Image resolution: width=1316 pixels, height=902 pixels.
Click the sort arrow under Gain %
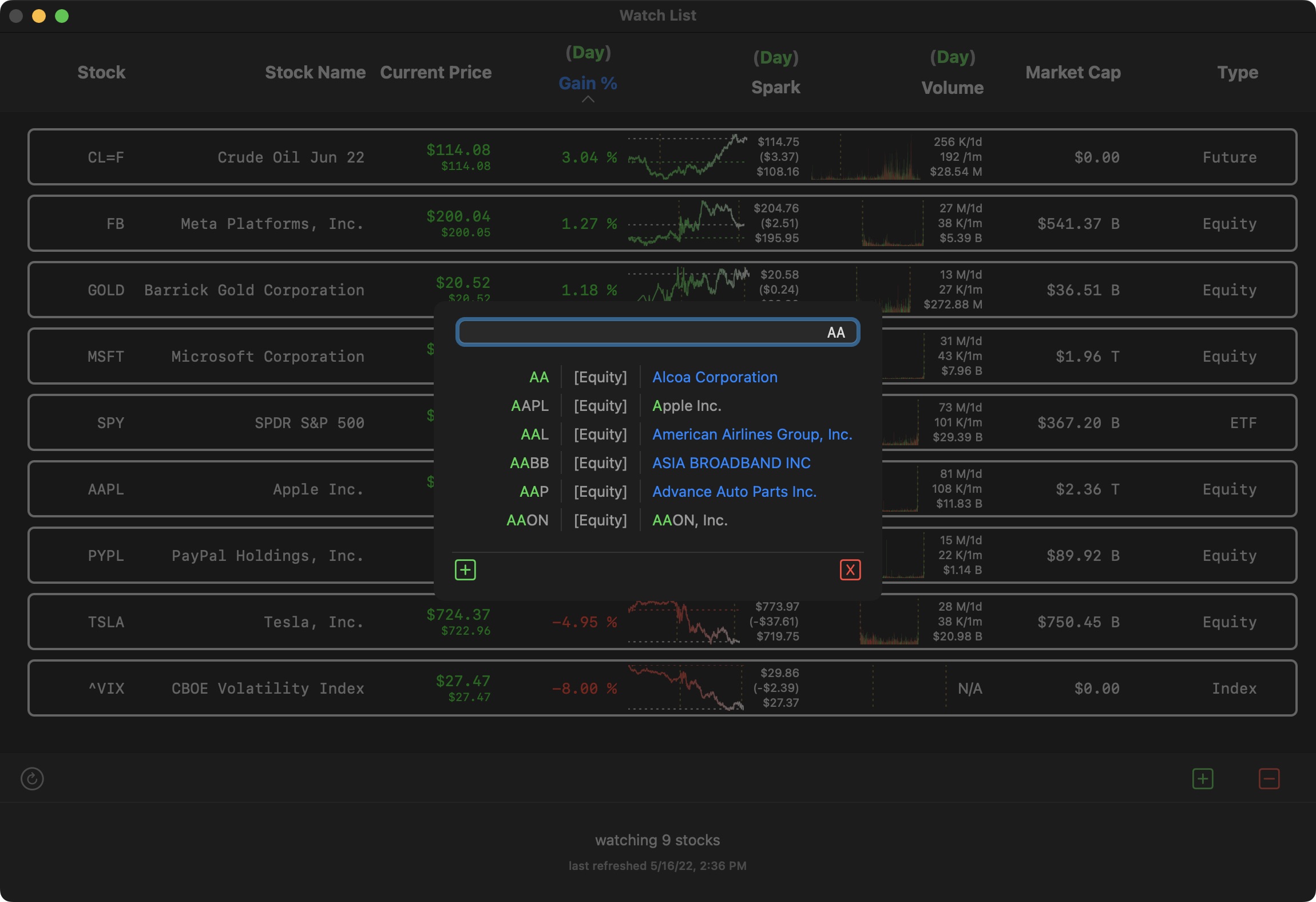[x=588, y=99]
